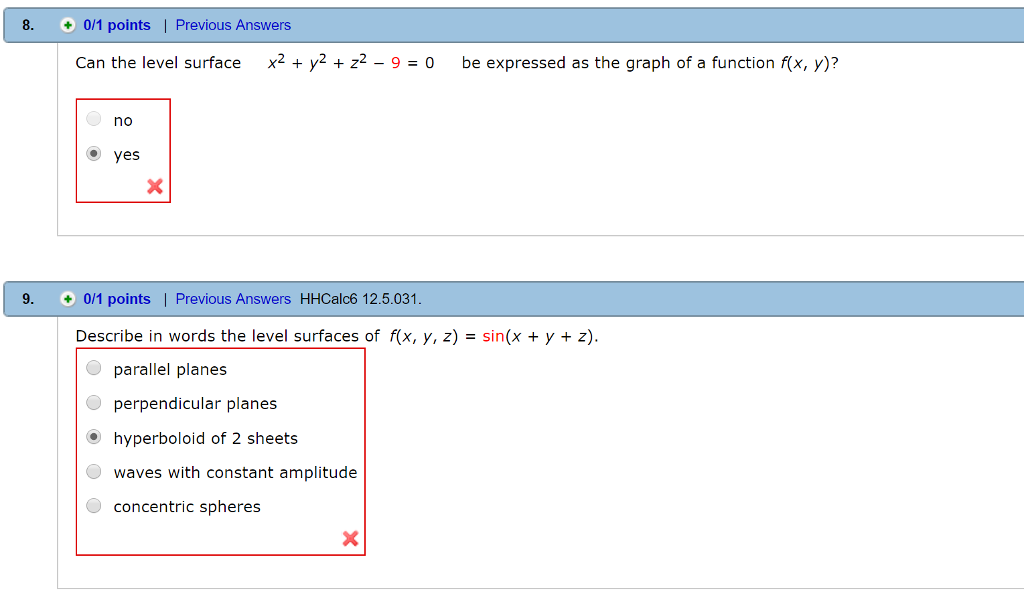Open Previous Answers for question 9

[233, 298]
